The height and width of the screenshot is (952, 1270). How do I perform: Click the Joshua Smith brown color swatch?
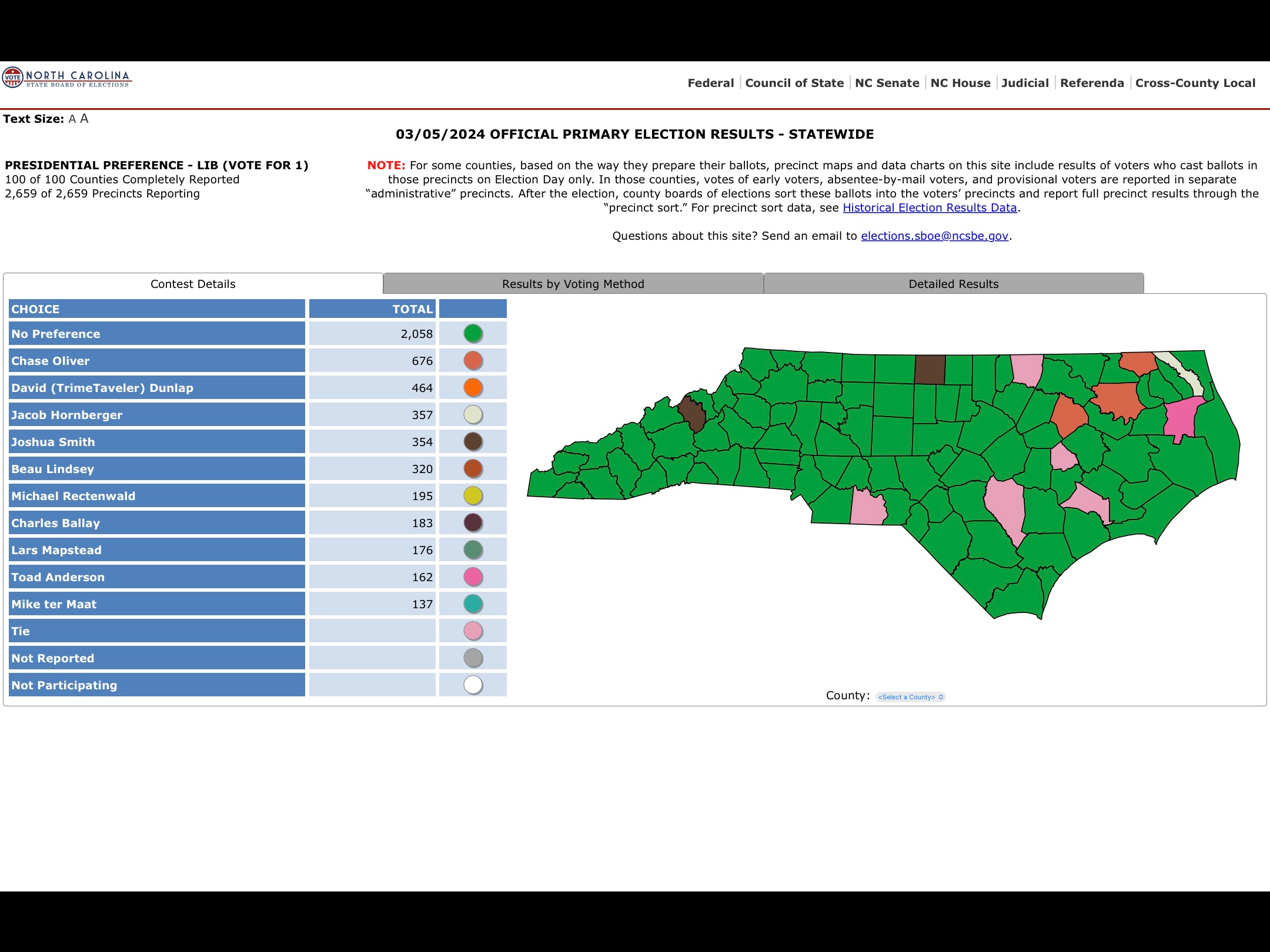tap(473, 442)
